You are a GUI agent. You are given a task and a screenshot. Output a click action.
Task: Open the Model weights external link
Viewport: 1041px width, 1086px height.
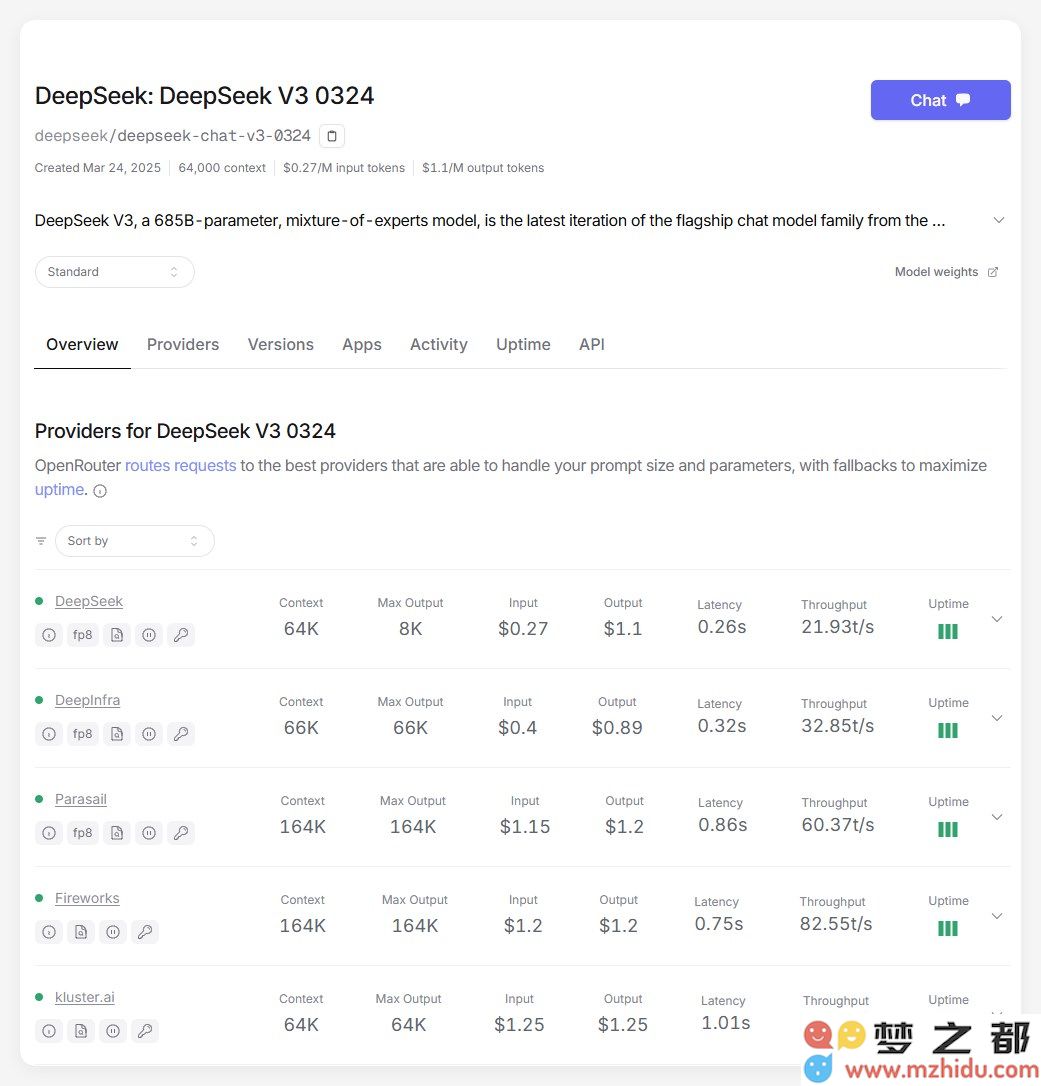coord(946,272)
